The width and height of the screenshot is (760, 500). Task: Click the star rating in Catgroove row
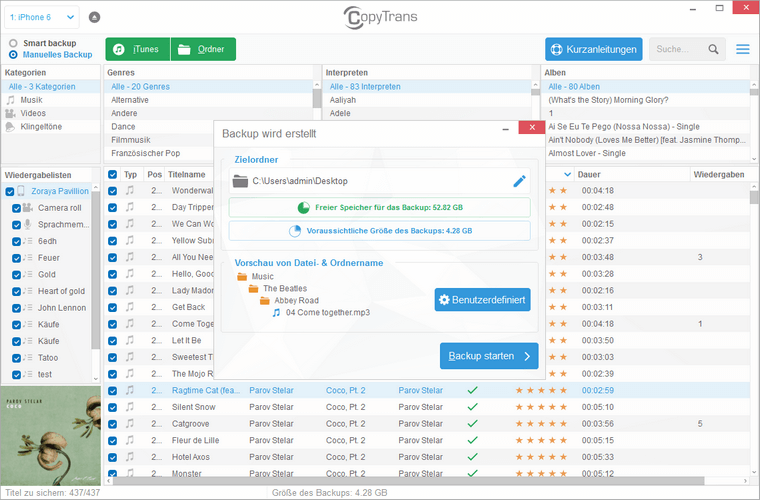click(541, 424)
